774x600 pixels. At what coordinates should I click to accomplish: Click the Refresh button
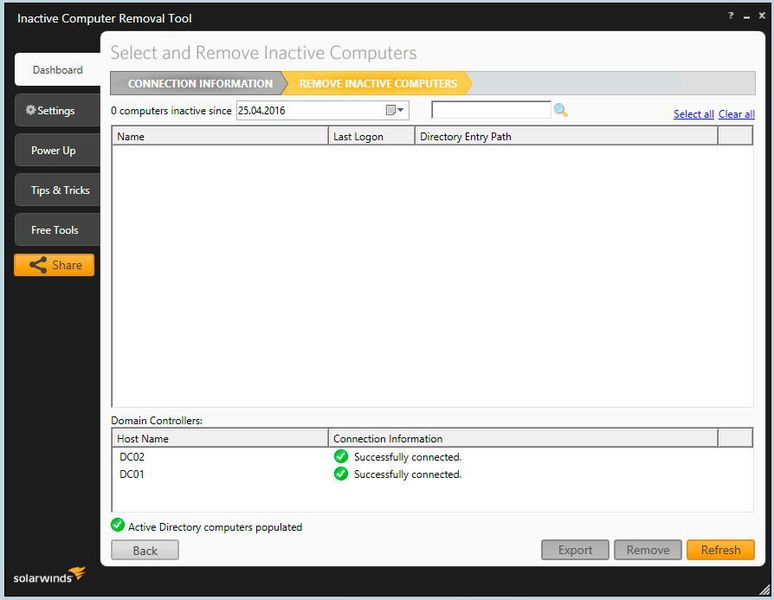[x=721, y=550]
